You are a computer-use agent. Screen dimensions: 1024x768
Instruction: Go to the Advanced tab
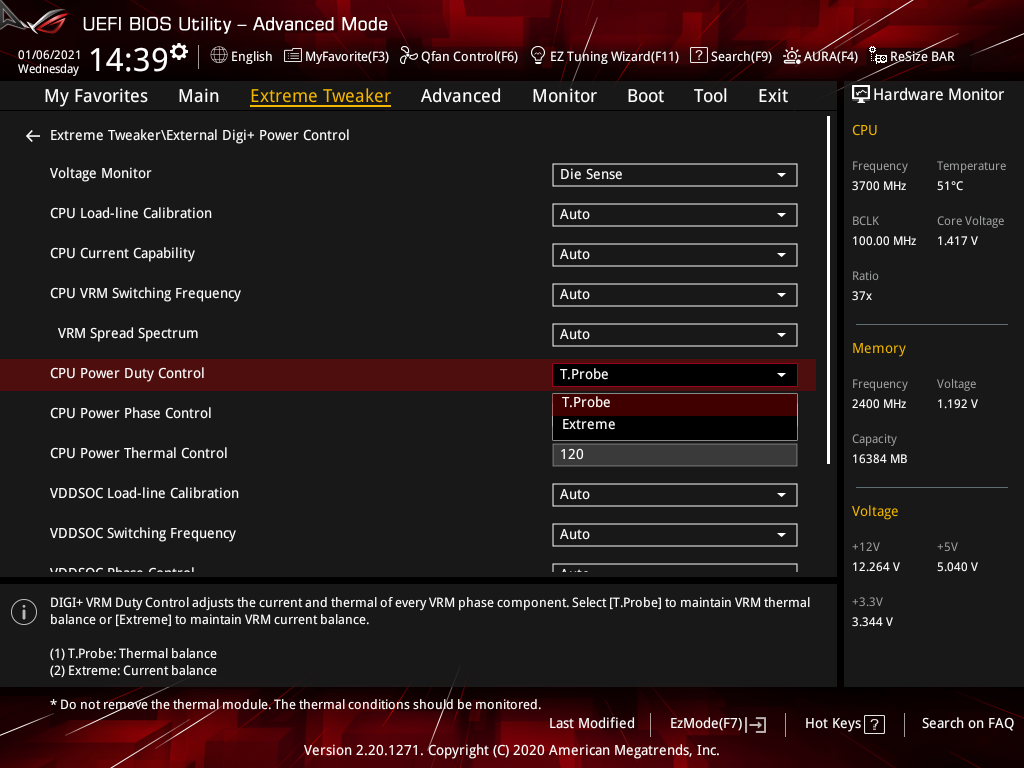tap(460, 96)
